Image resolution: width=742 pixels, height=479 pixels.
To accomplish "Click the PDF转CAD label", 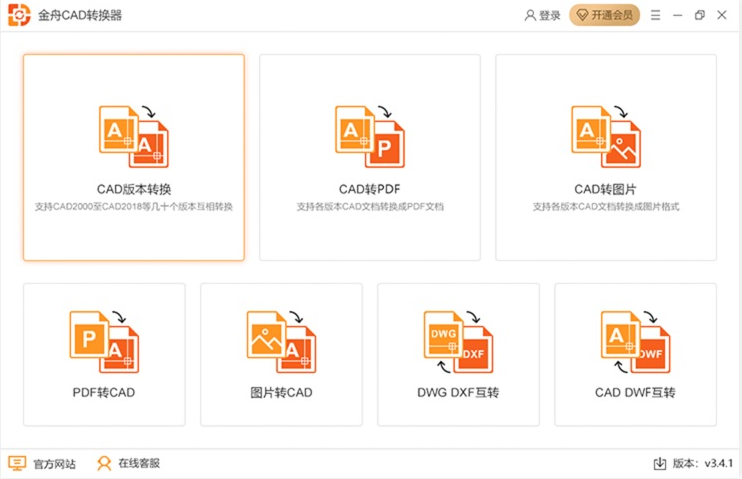I will 104,392.
